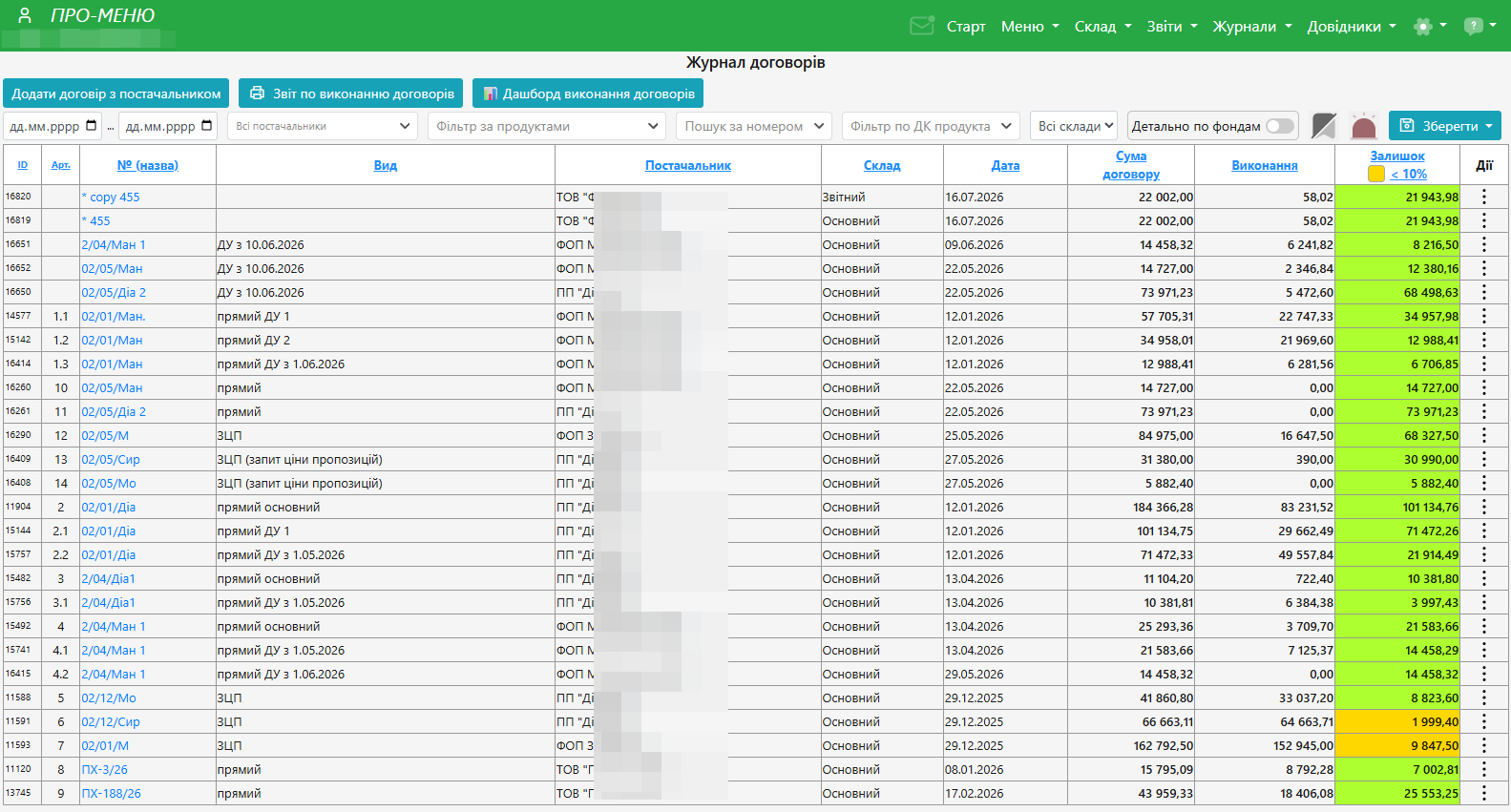Open actions menu for contract 16414
The image size is (1511, 812).
1484,364
